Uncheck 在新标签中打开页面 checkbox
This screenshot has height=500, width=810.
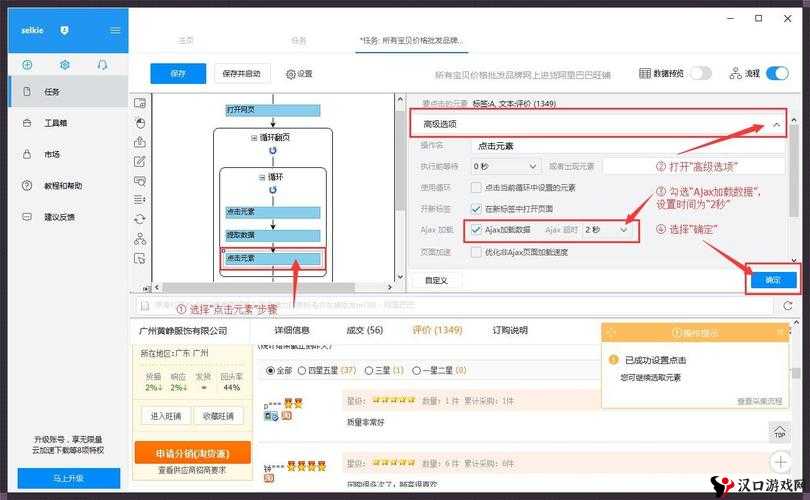click(x=476, y=209)
